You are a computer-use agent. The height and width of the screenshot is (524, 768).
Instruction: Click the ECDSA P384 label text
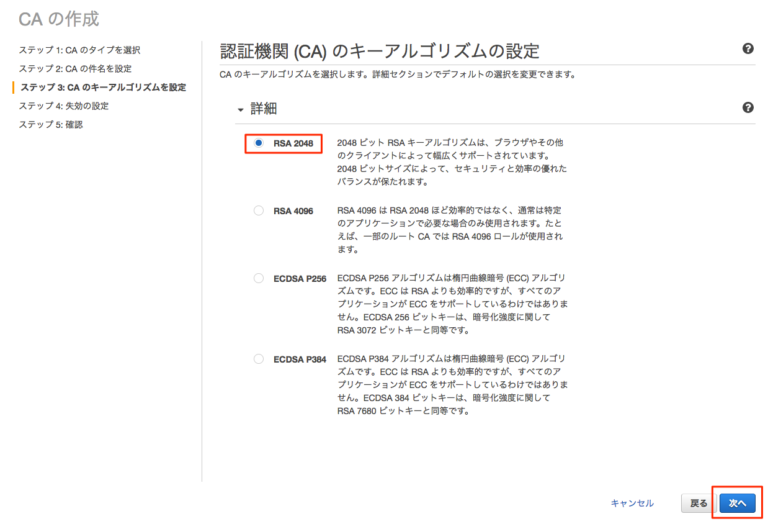[299, 358]
